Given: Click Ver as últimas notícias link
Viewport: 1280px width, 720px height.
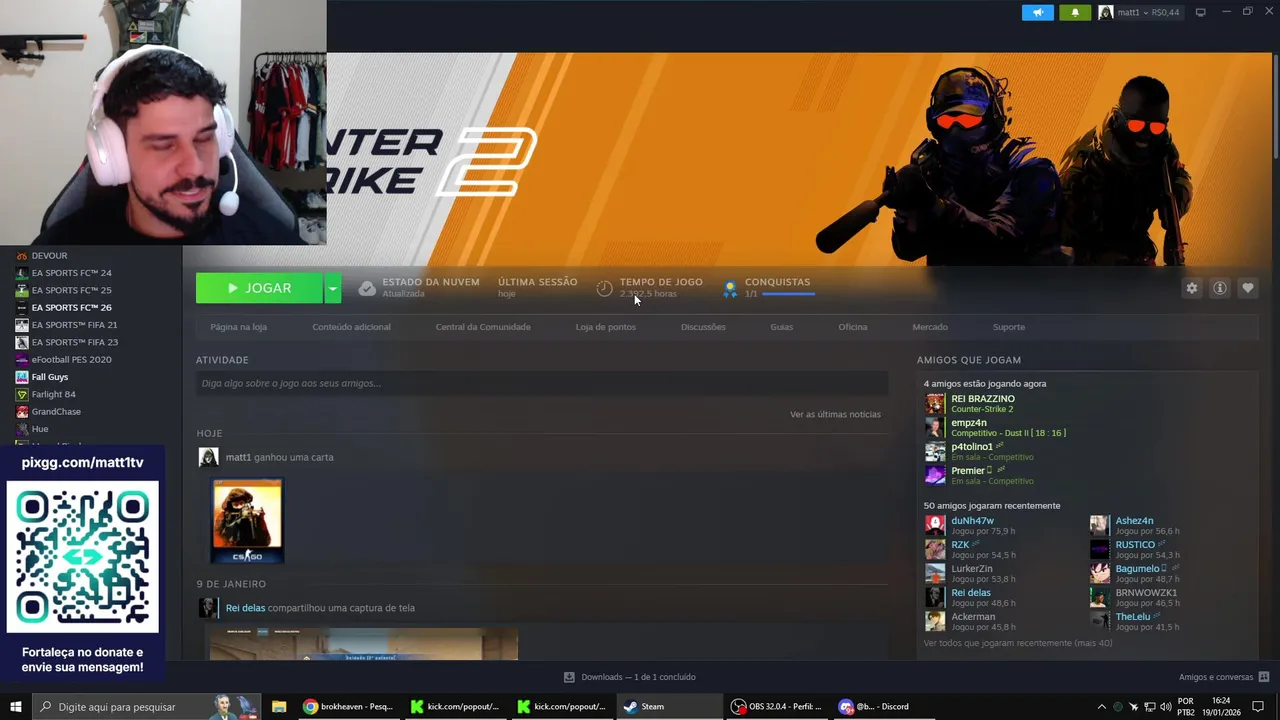Looking at the screenshot, I should [x=835, y=414].
